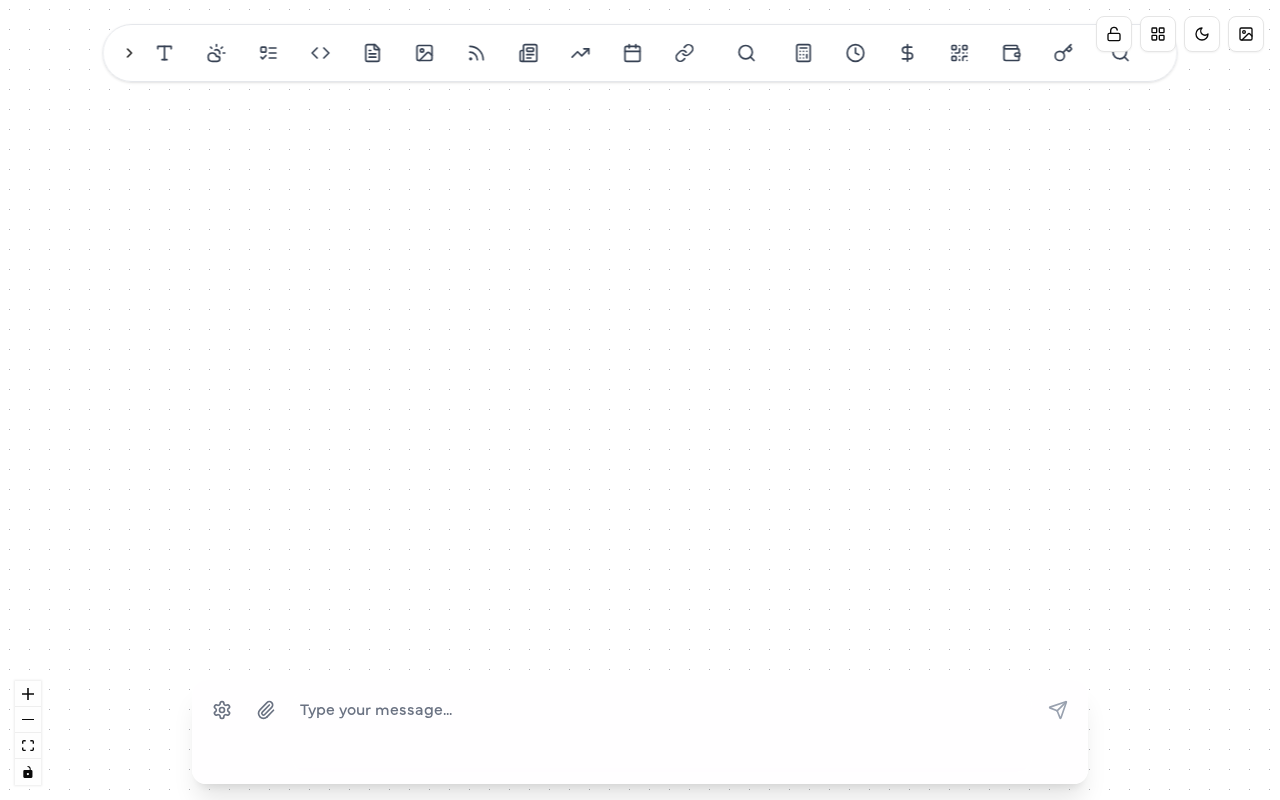
Task: Open the calculator tool
Action: click(x=803, y=53)
